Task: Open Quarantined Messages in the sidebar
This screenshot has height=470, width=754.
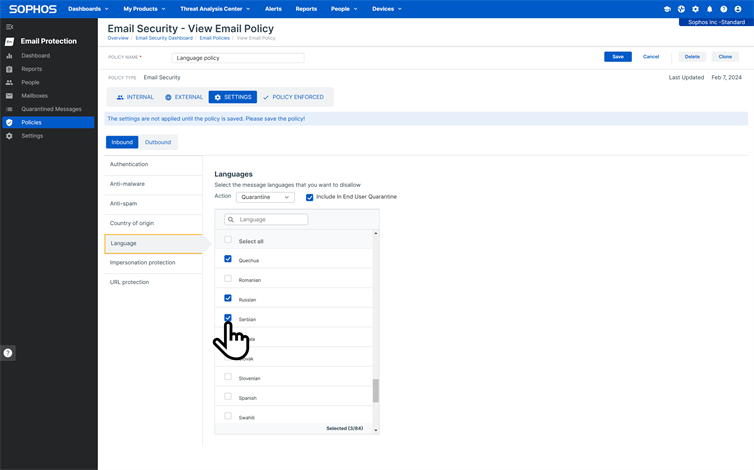Action: pyautogui.click(x=51, y=109)
